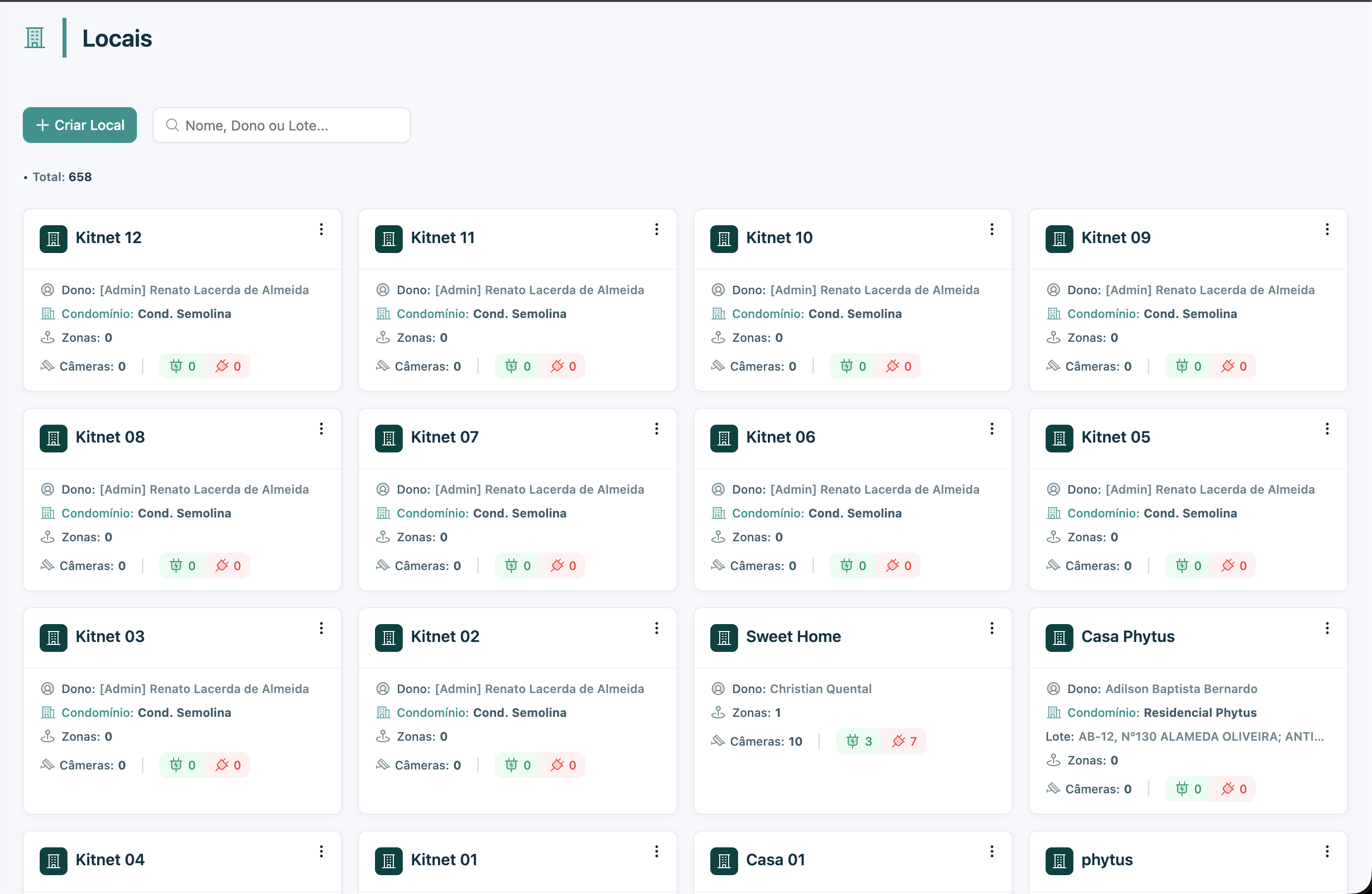Click the camera icon on Sweet Home card
The image size is (1372, 894).
tap(718, 741)
